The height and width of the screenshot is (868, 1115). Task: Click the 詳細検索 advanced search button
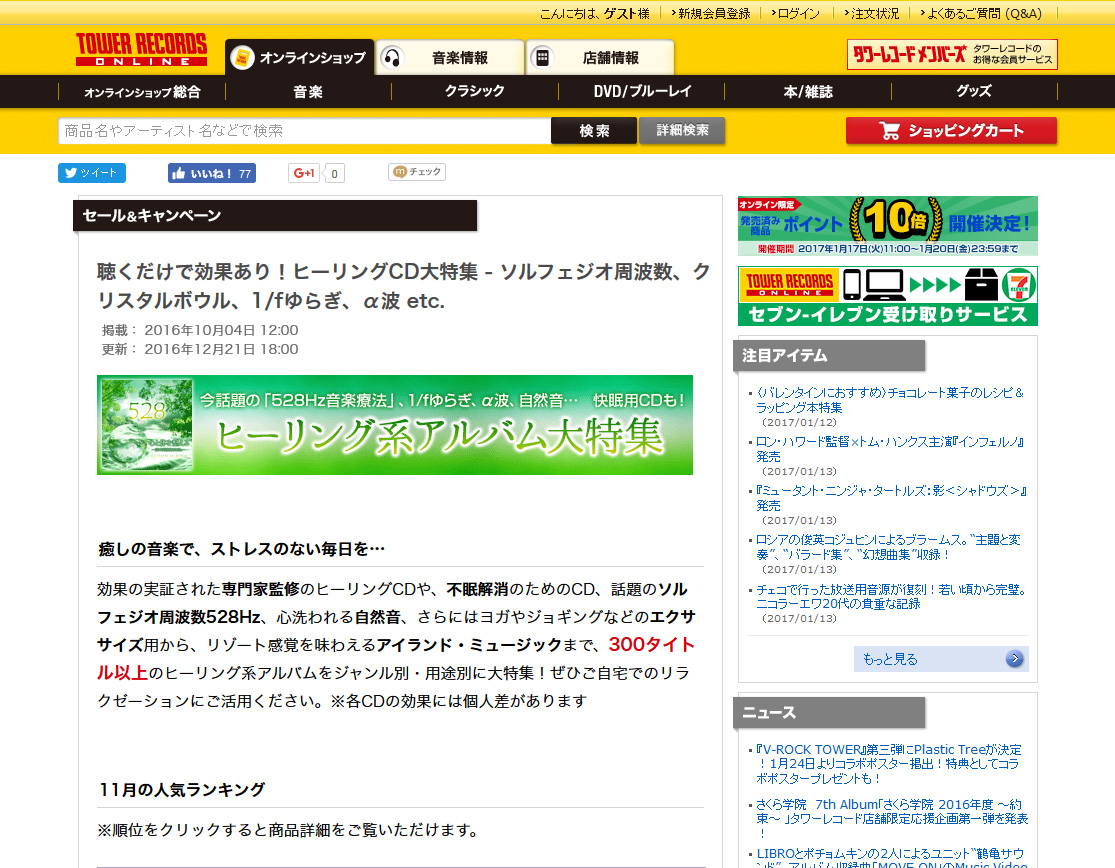click(x=682, y=131)
